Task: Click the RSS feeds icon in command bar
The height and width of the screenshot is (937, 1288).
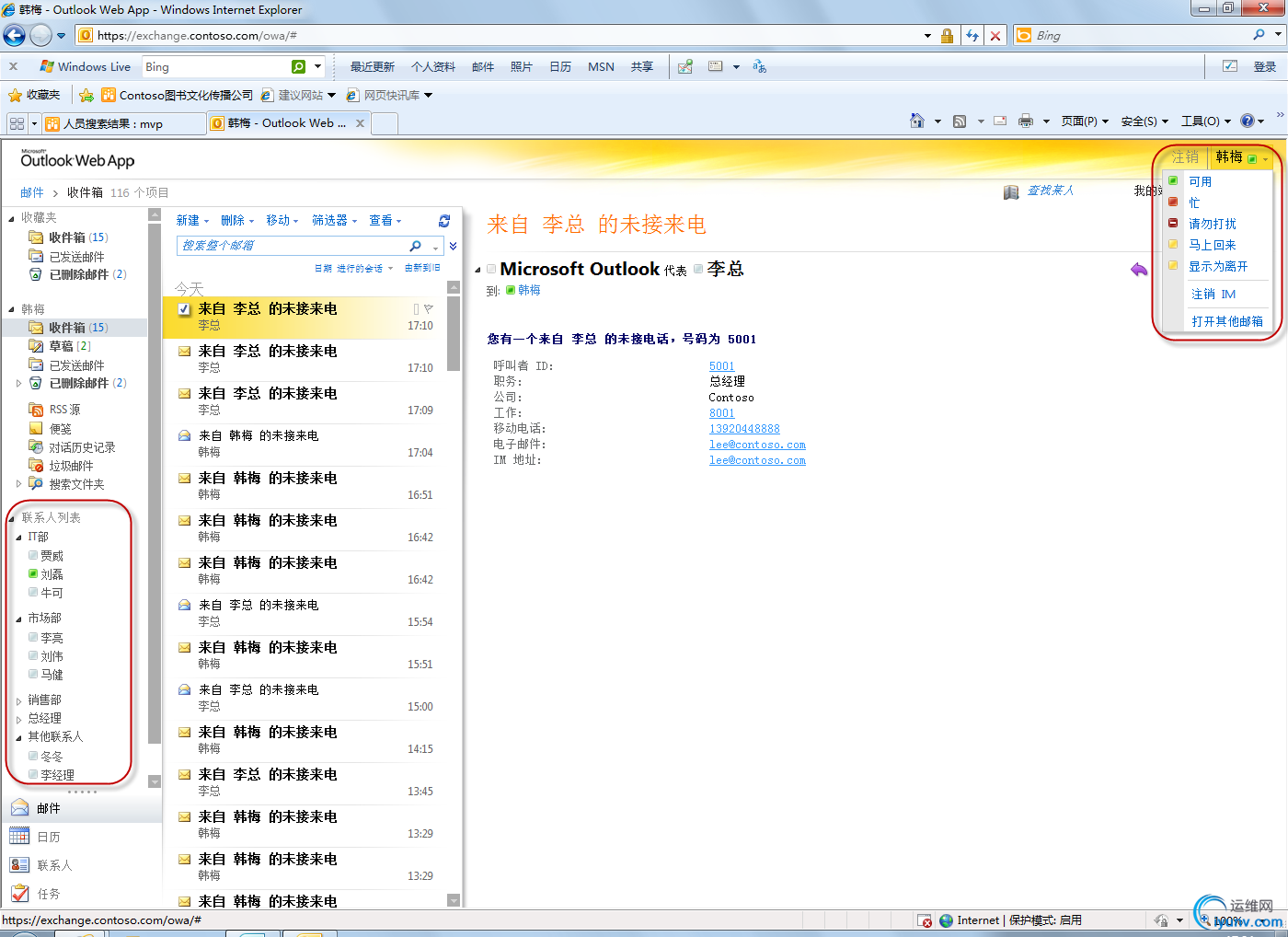Action: point(960,121)
